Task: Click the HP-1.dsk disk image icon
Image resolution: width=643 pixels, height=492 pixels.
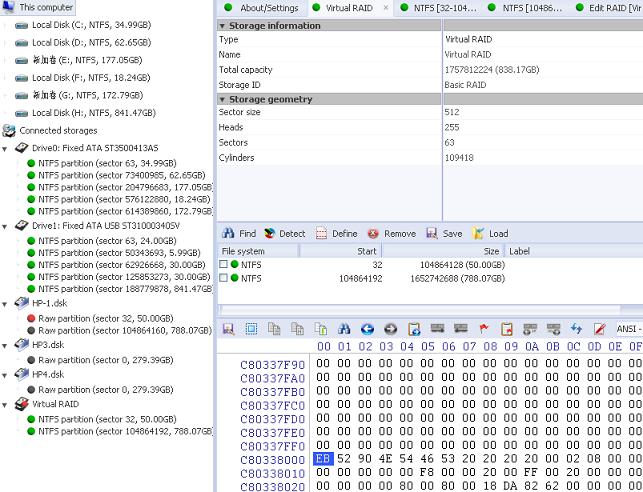Action: coord(21,303)
